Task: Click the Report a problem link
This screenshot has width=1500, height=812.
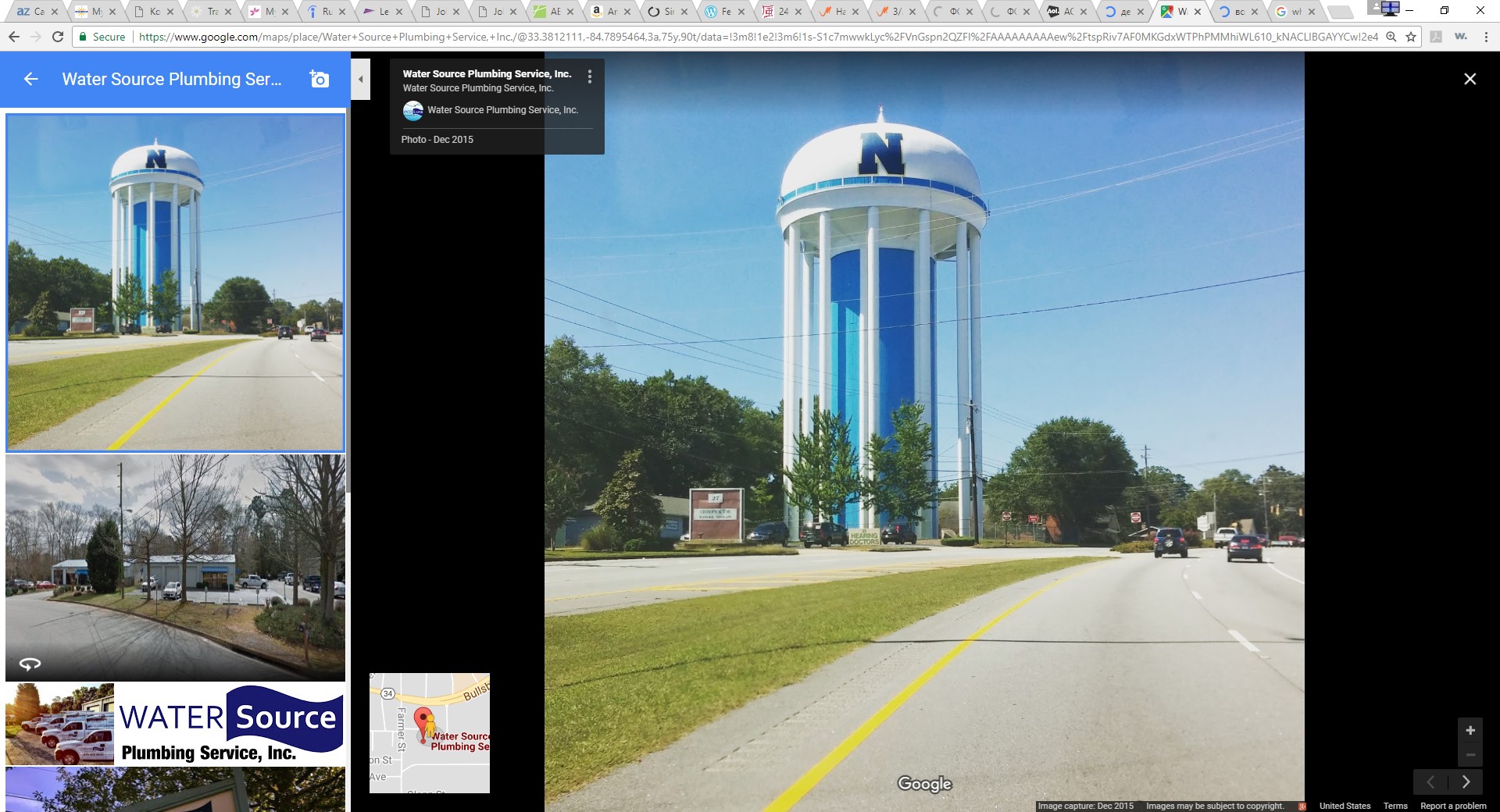Action: click(x=1452, y=806)
